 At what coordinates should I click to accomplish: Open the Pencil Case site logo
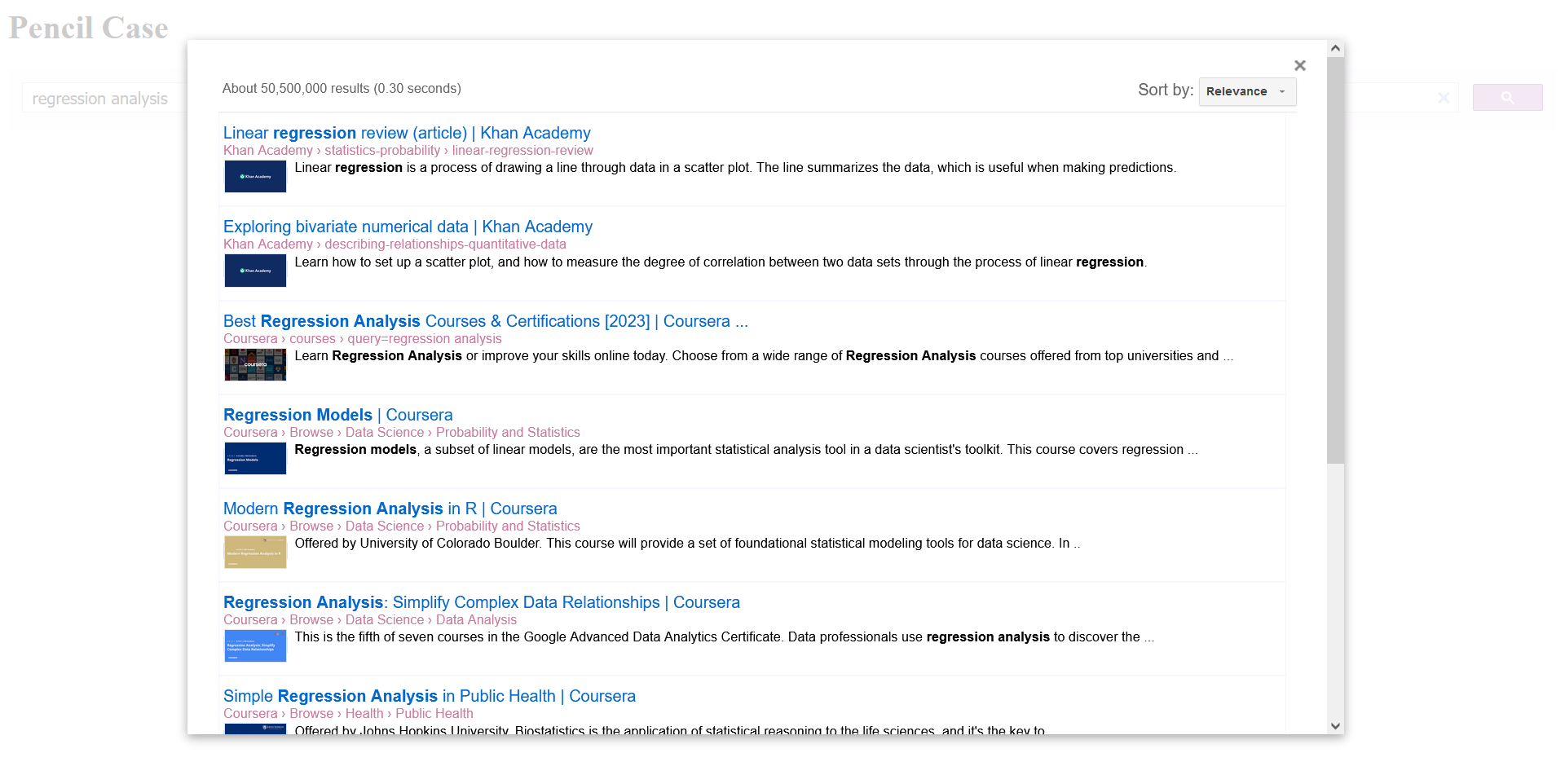89,29
